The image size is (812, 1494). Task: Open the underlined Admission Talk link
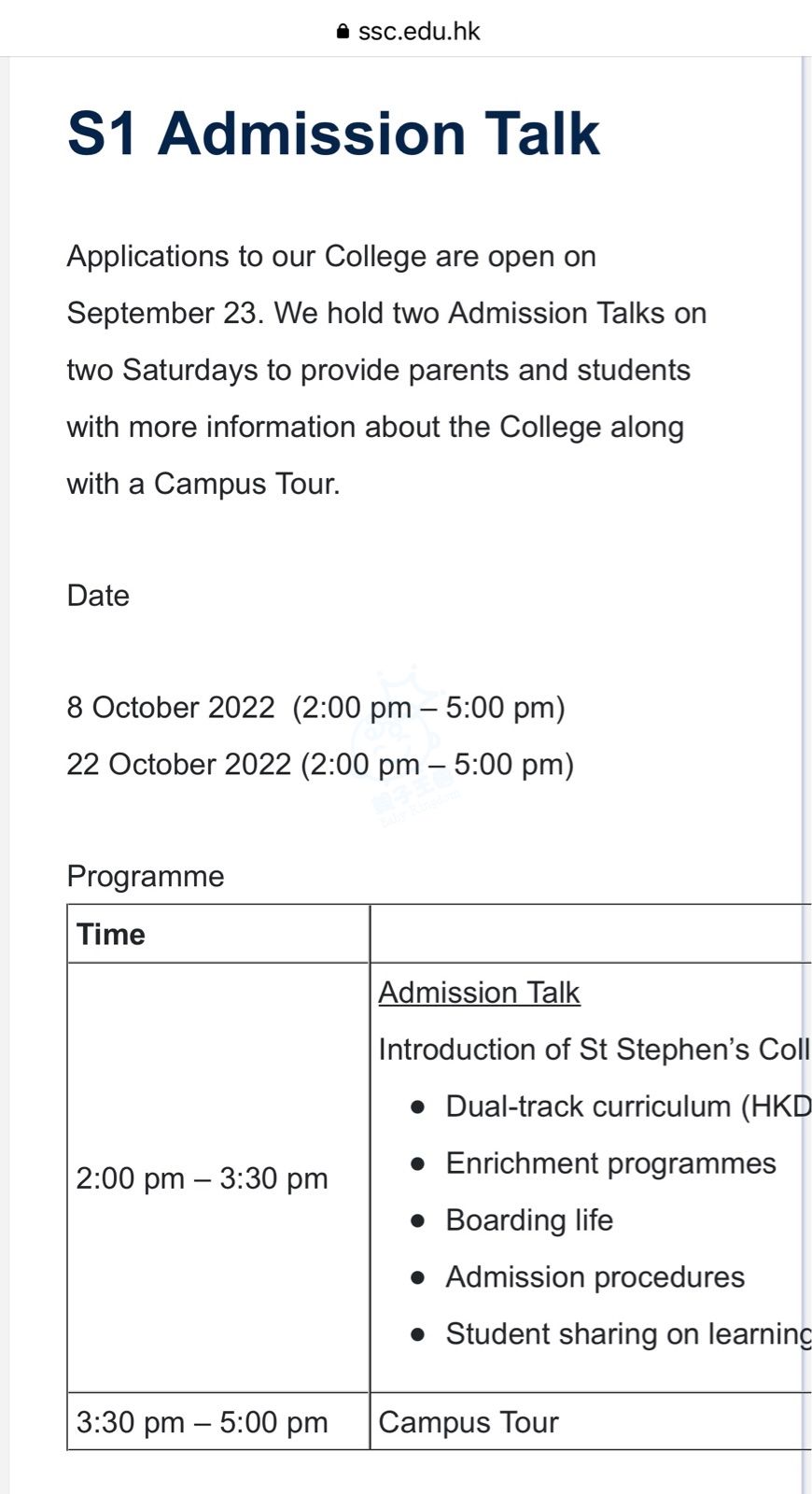click(479, 993)
